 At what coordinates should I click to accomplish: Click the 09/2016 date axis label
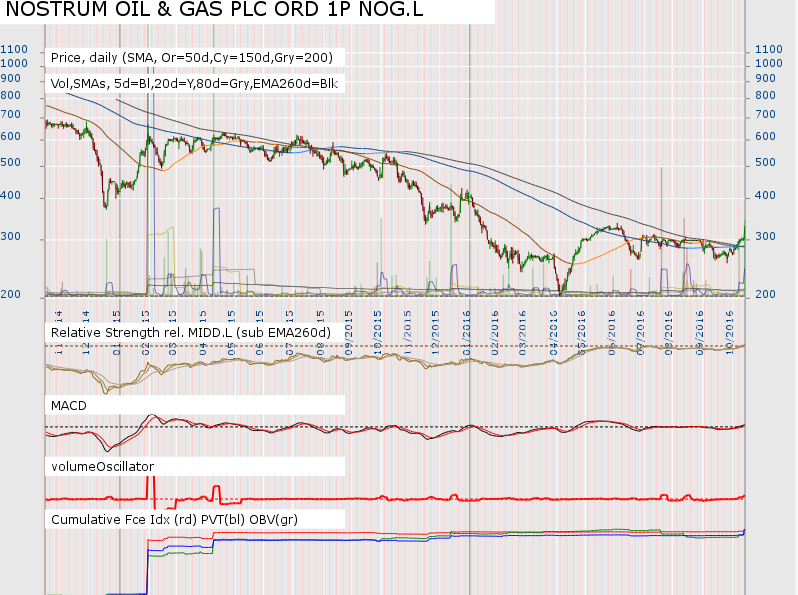(x=700, y=333)
